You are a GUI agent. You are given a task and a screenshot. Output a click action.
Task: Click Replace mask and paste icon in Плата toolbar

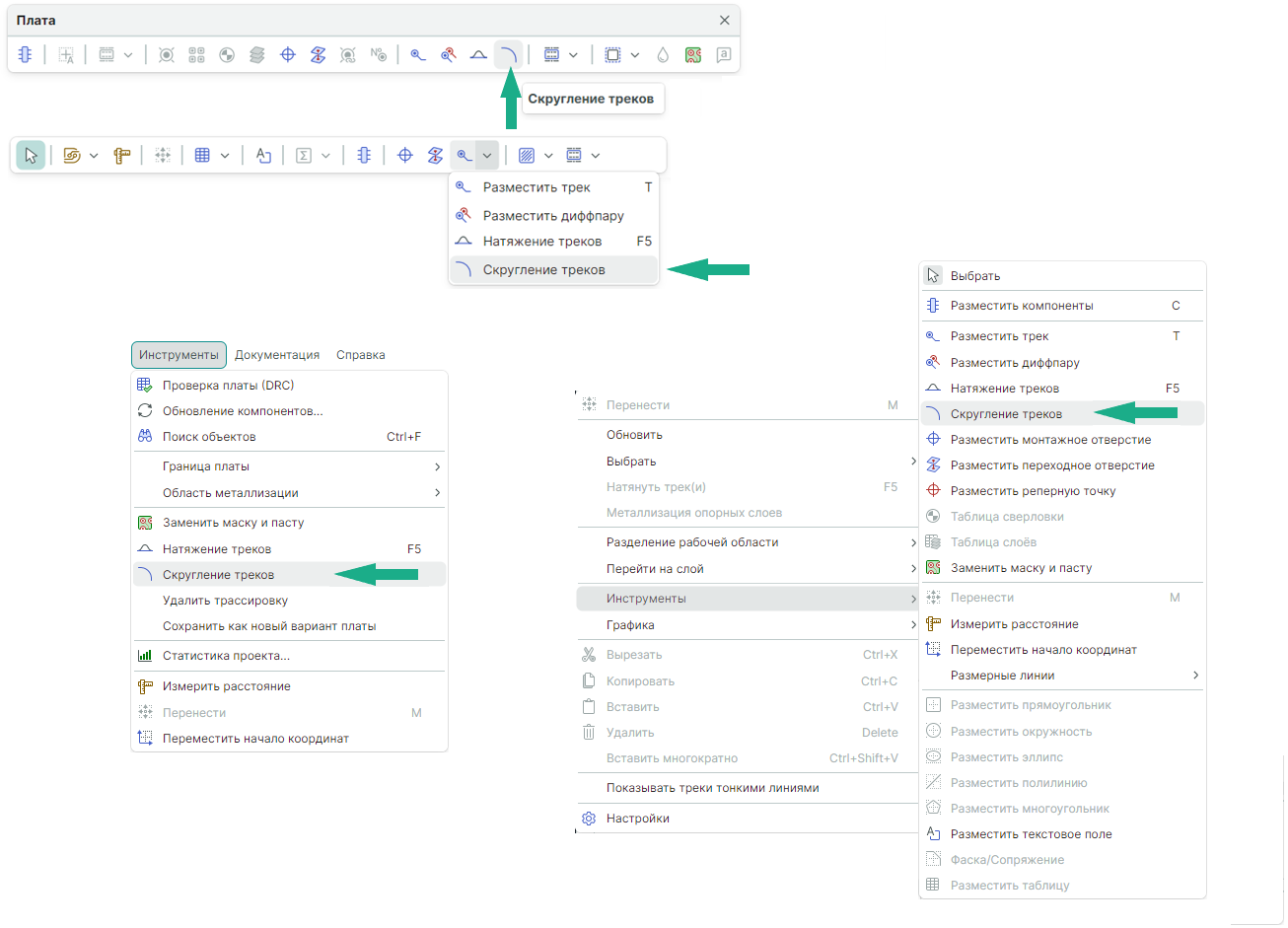[693, 55]
